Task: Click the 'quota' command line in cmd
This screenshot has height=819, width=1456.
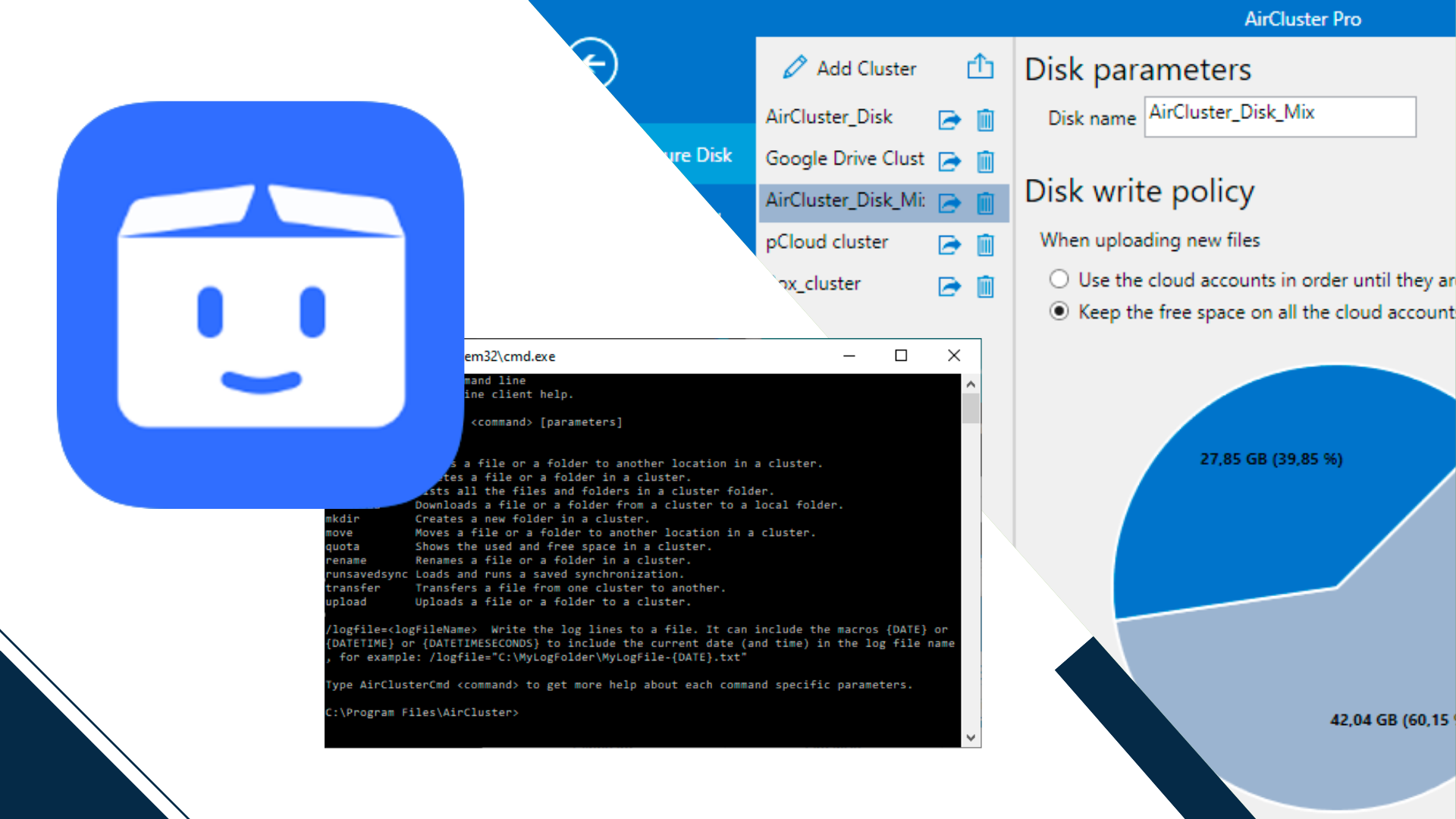Action: pos(519,547)
